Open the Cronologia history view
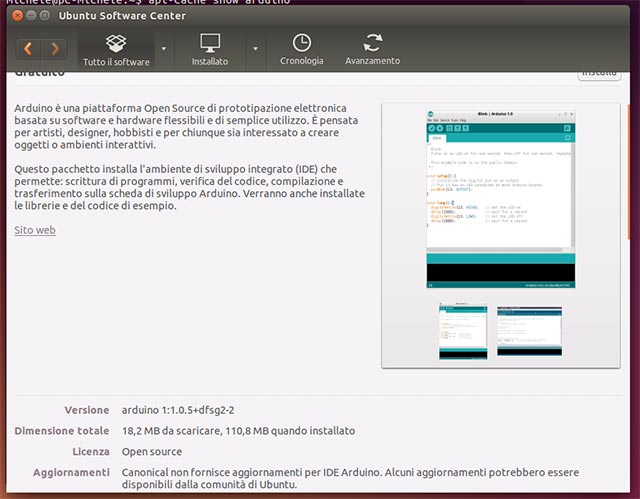Viewport: 640px width, 499px height. pos(302,50)
